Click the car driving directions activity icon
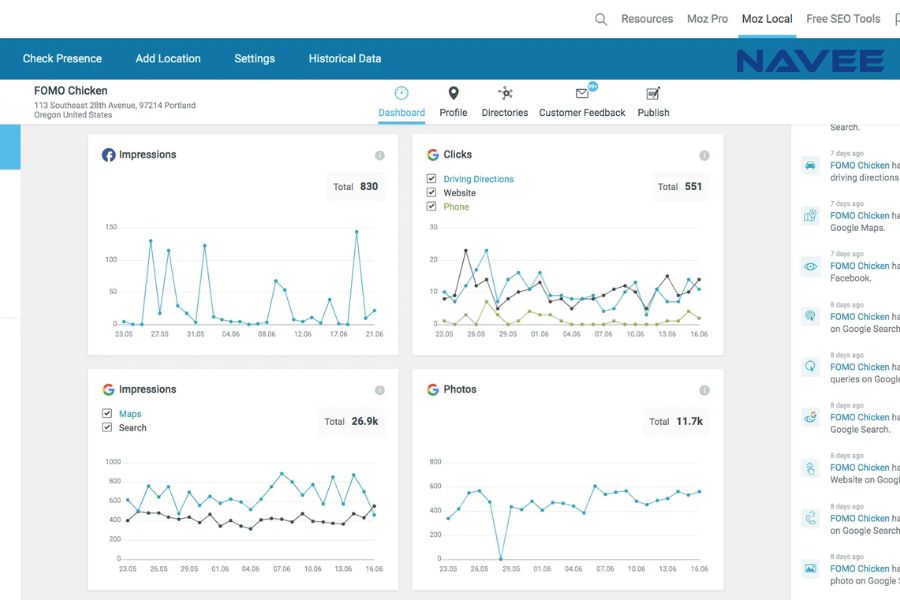This screenshot has width=900, height=600. [810, 166]
